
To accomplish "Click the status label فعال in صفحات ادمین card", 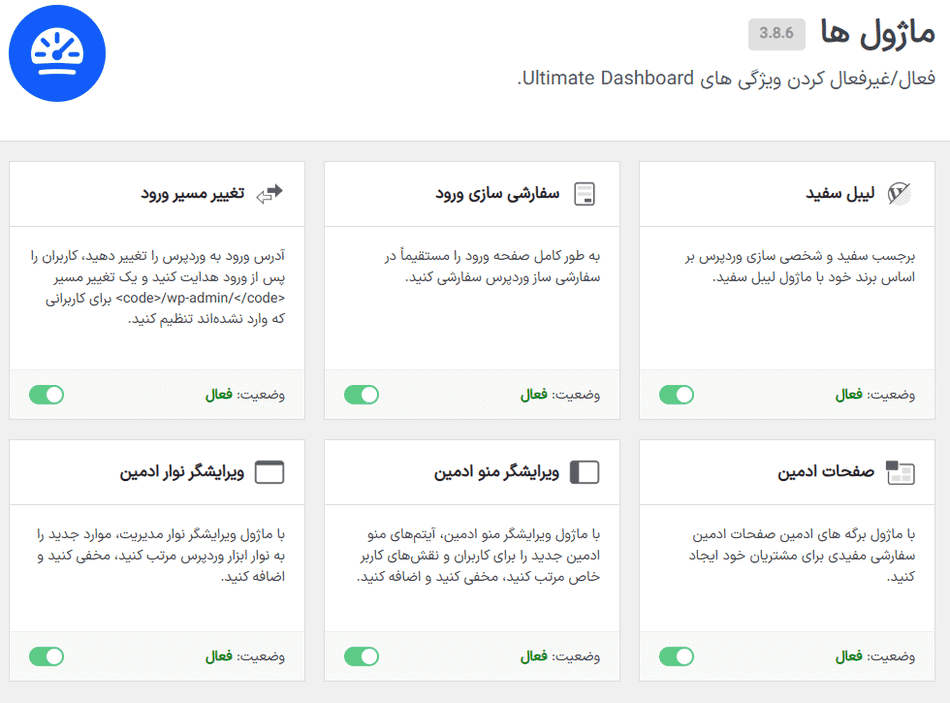I will [x=849, y=657].
